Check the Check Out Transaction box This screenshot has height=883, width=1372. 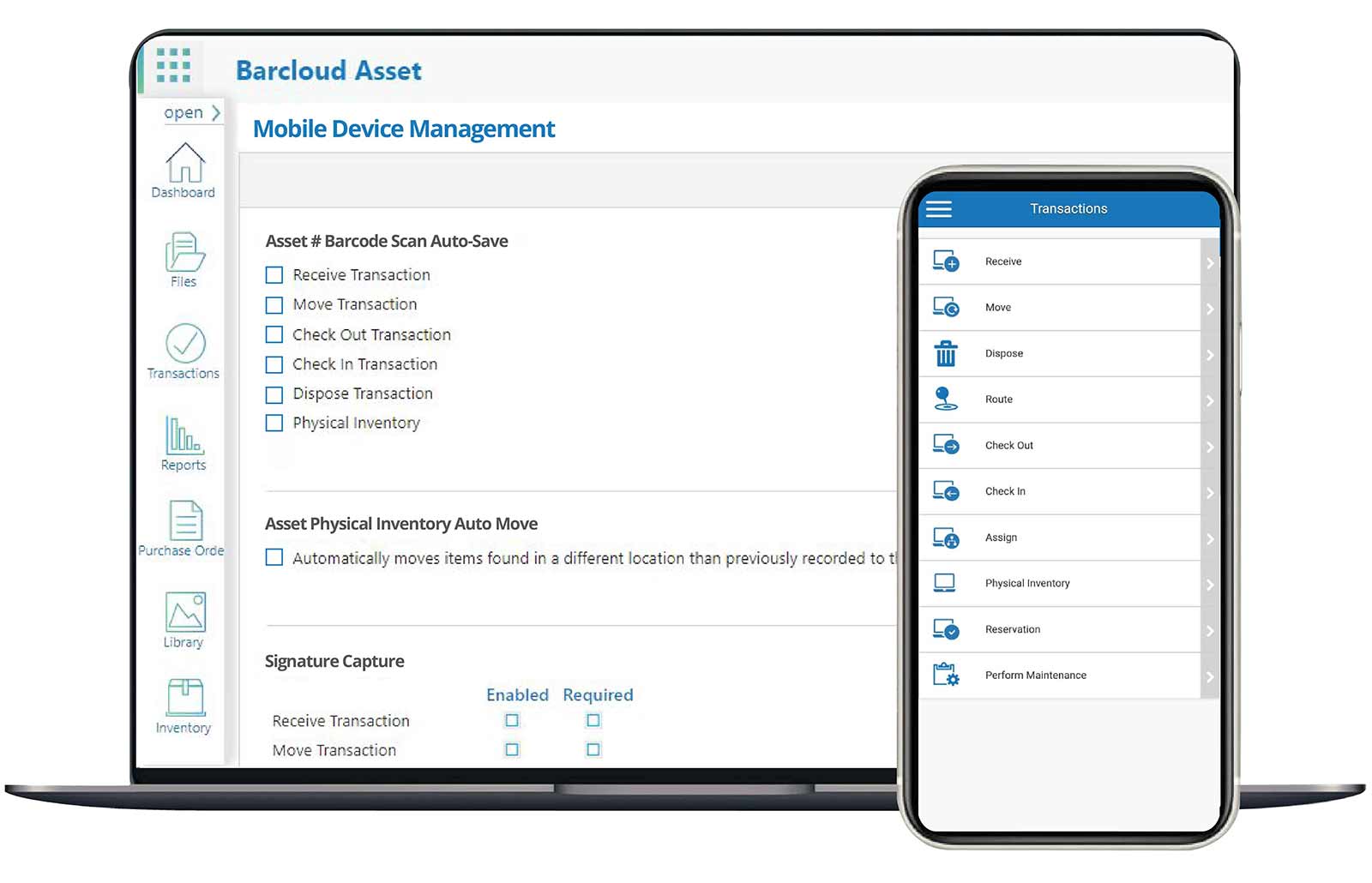point(274,334)
